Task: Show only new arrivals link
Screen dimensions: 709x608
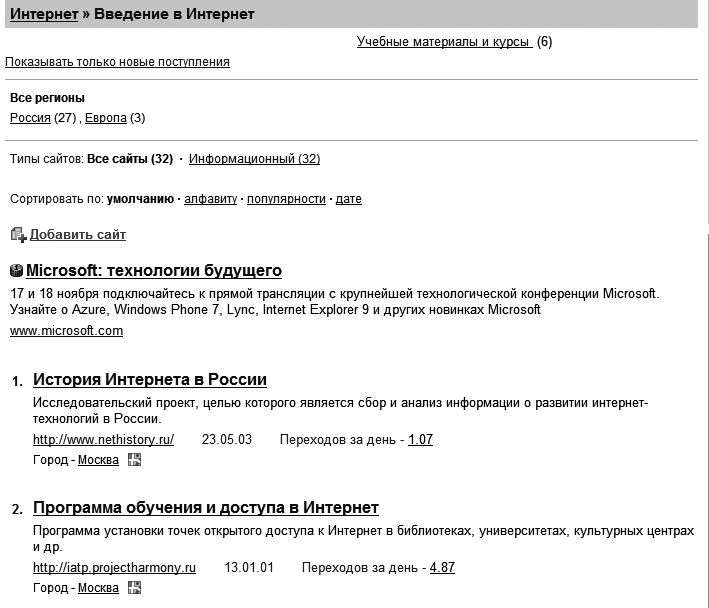Action: [x=118, y=62]
